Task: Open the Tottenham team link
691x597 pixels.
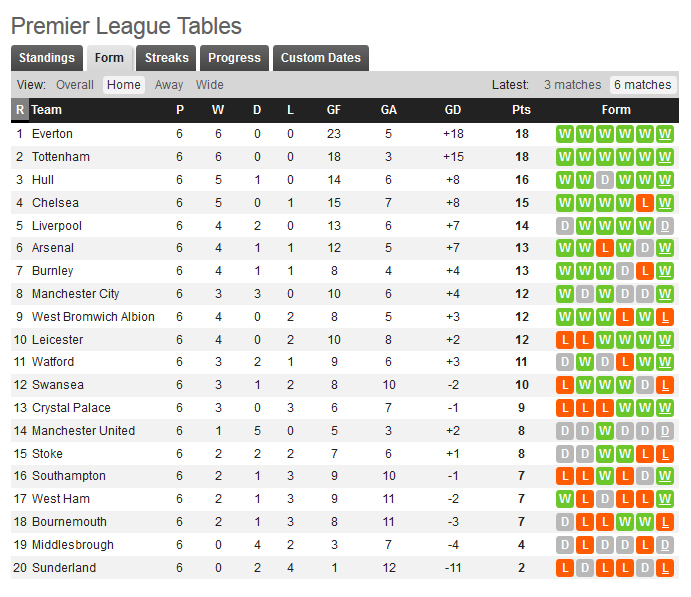Action: coord(61,157)
